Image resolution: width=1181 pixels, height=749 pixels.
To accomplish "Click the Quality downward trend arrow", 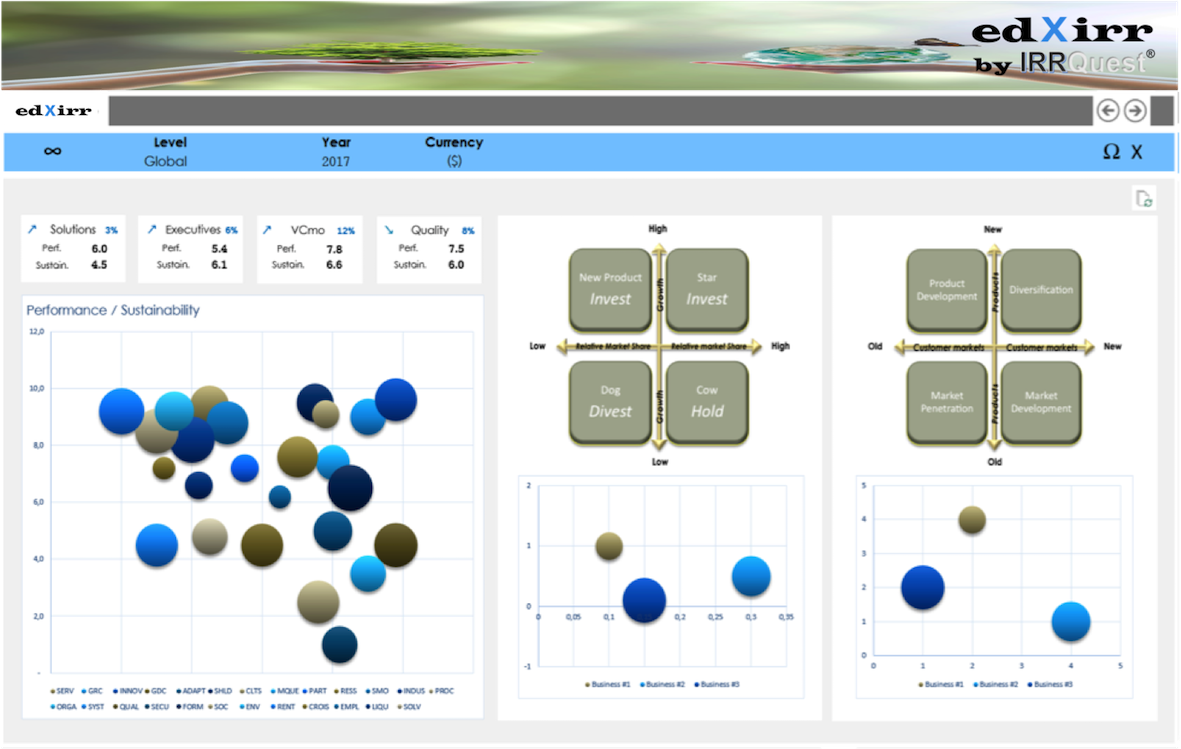I will tap(389, 230).
